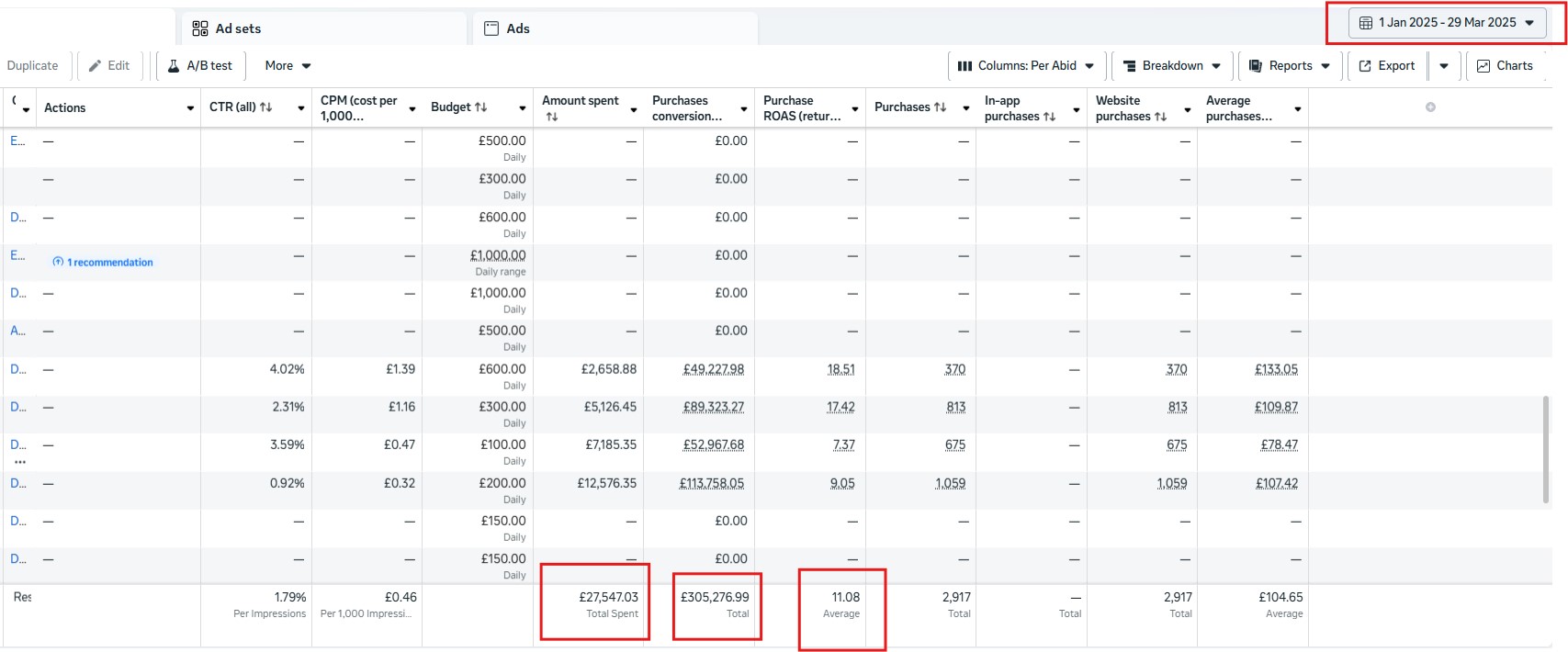Click the A/B test flask icon
This screenshot has height=652, width=1568.
[x=173, y=66]
